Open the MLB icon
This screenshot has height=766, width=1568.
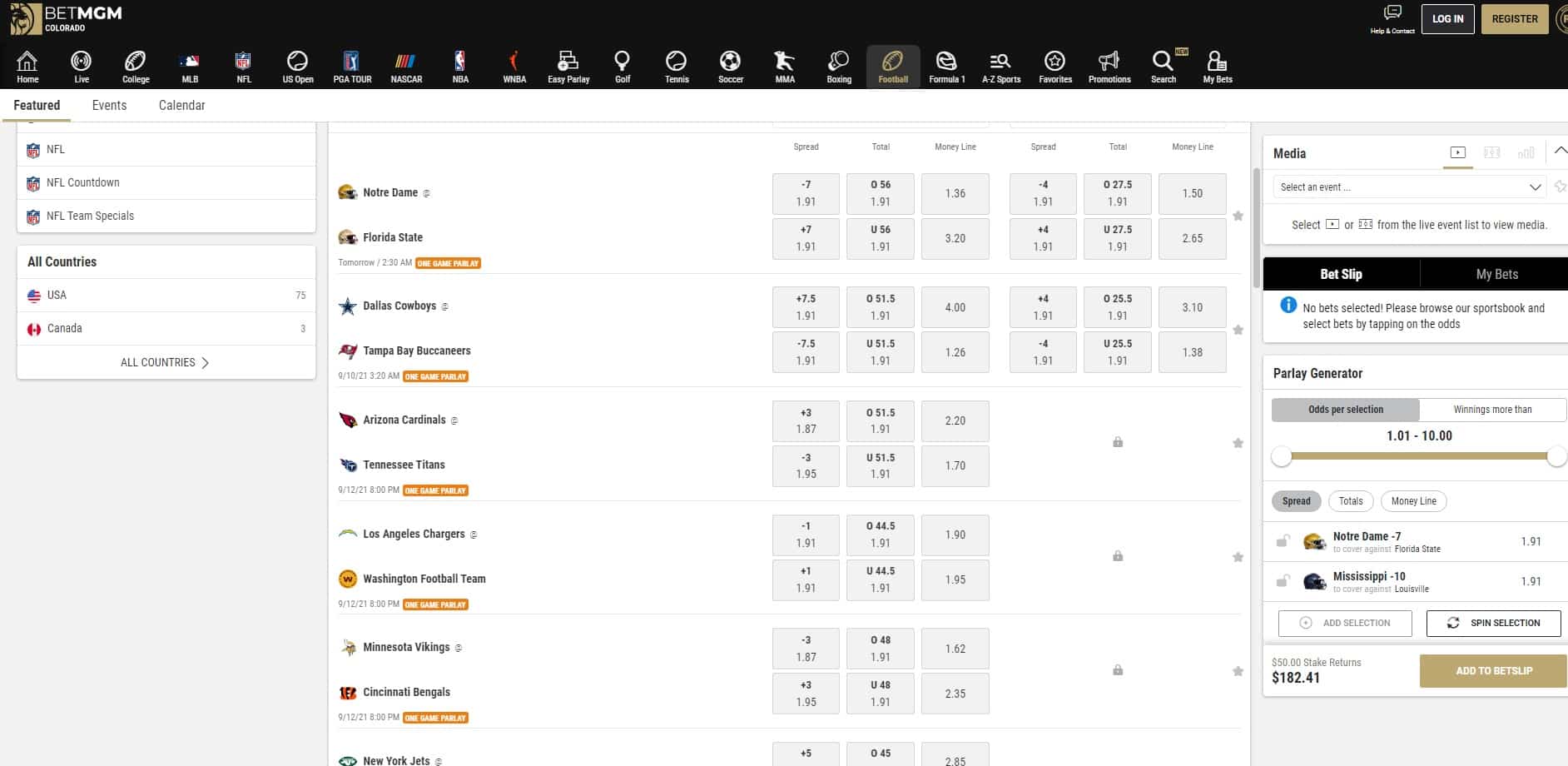pos(190,67)
